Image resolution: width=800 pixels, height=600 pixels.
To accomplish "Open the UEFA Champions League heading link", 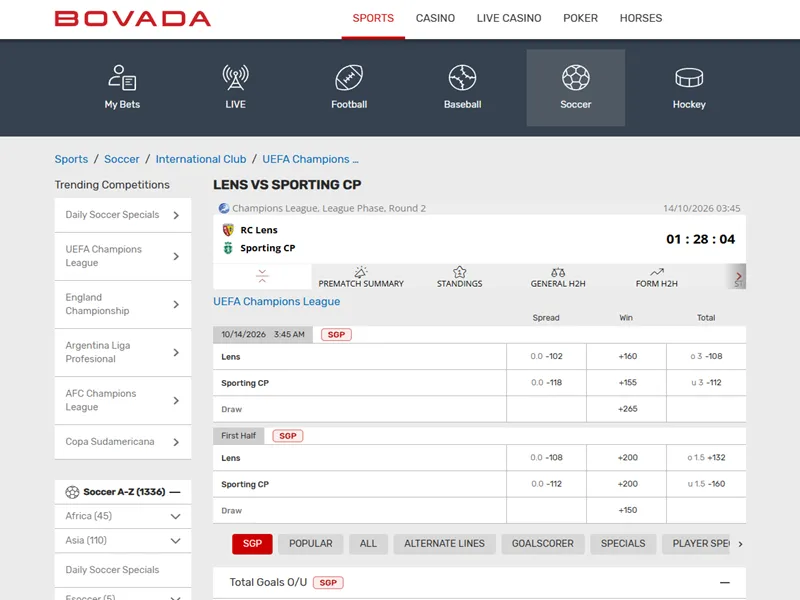I will (x=277, y=302).
